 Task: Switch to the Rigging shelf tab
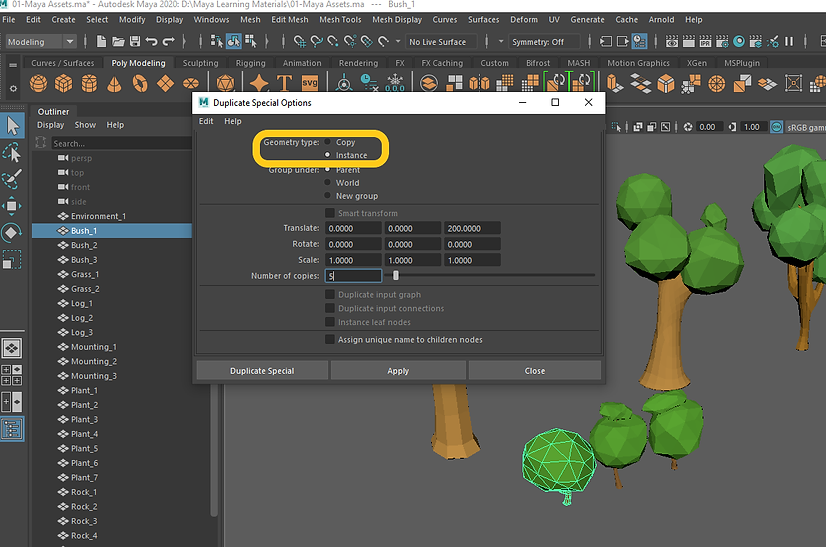coord(250,63)
